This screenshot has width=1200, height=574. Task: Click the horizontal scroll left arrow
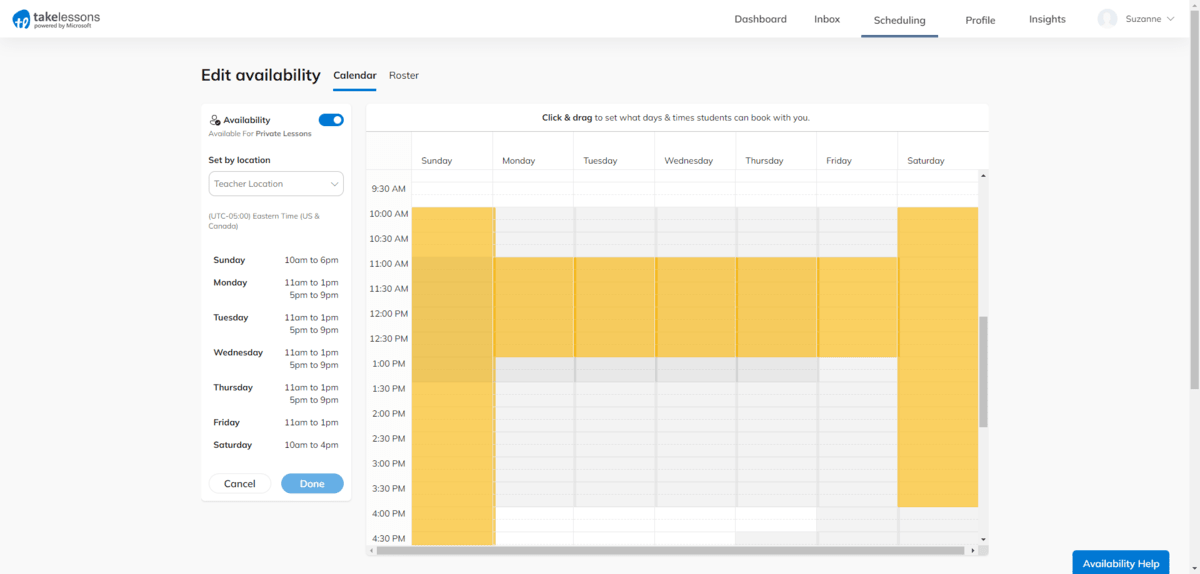371,550
